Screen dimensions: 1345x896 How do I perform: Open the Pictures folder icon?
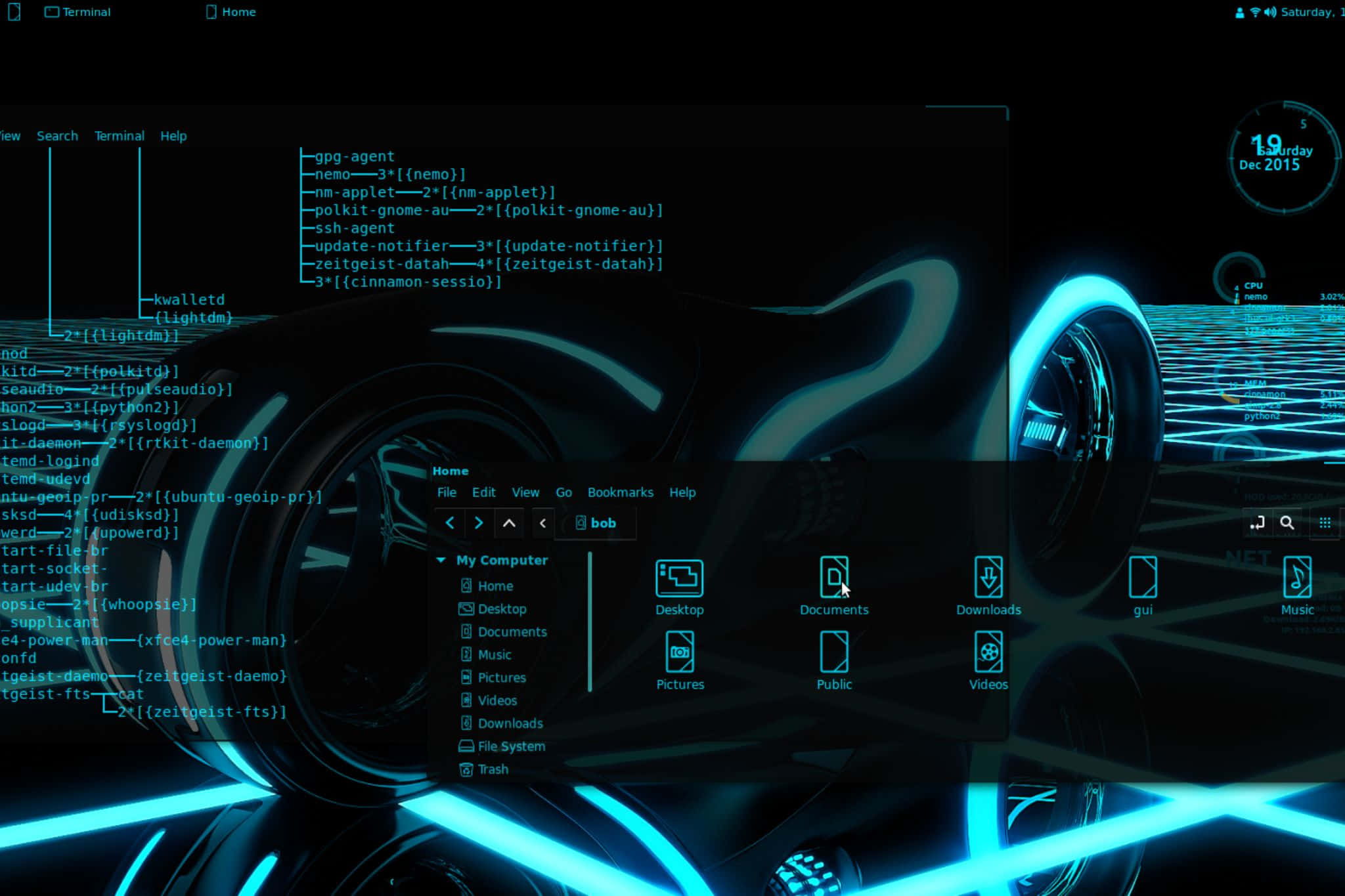(680, 652)
